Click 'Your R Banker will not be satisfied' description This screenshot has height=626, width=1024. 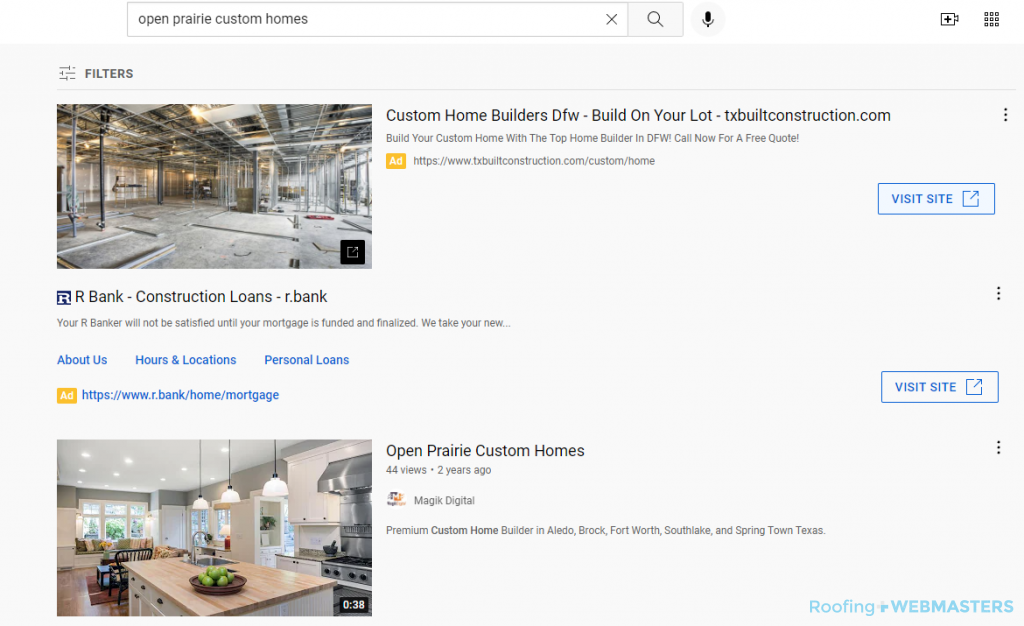283,323
